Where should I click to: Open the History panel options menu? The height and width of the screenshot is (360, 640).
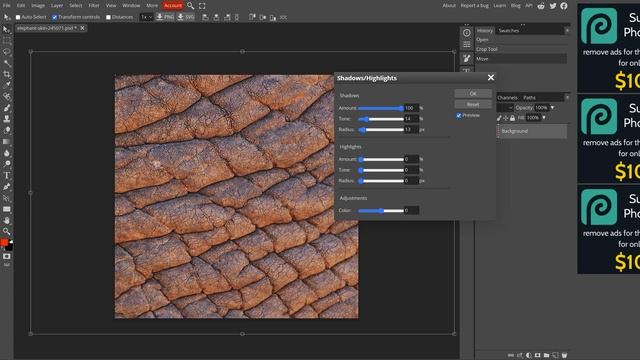[x=567, y=31]
